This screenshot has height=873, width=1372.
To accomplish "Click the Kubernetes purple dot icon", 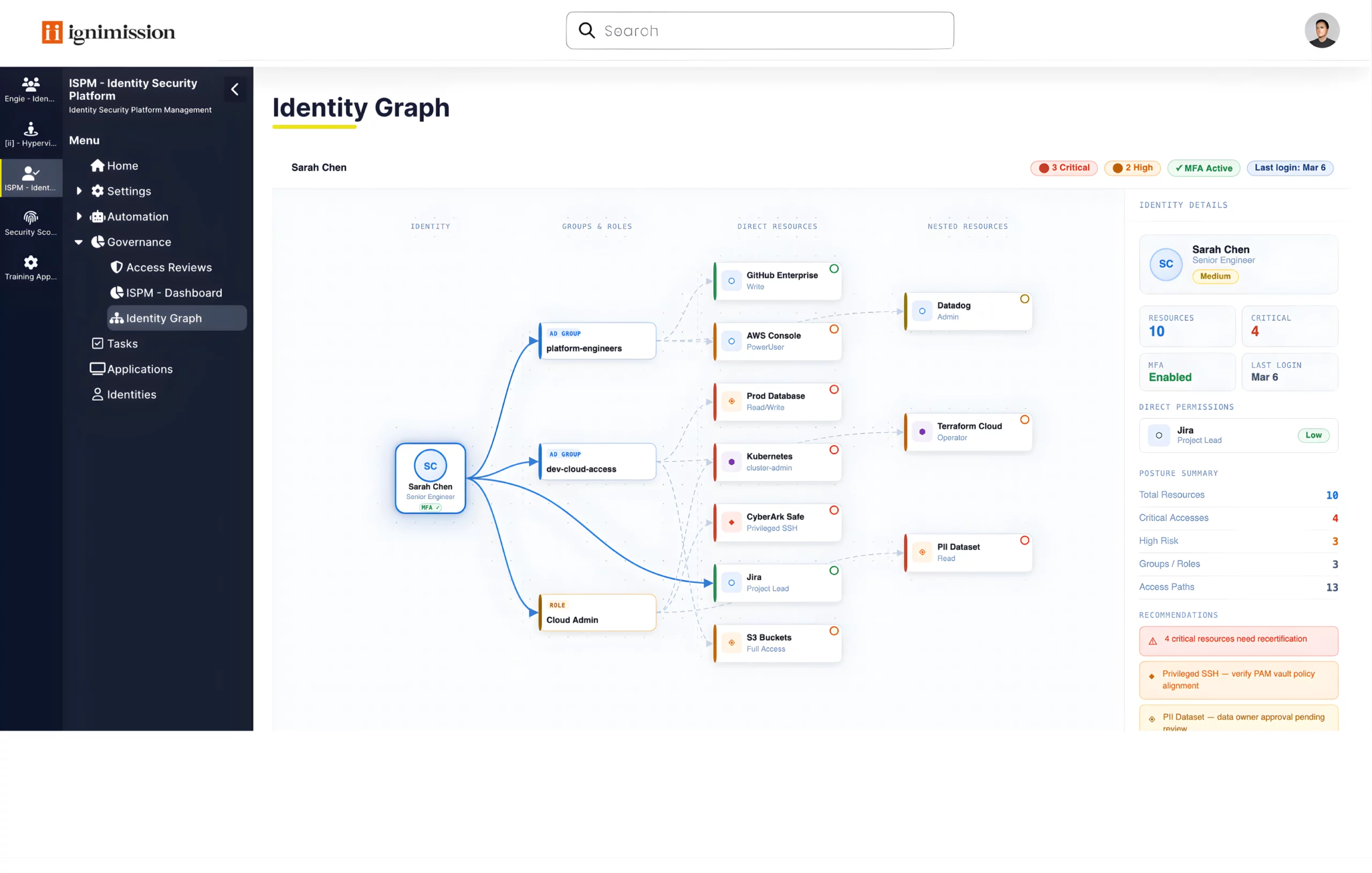I will pos(731,462).
